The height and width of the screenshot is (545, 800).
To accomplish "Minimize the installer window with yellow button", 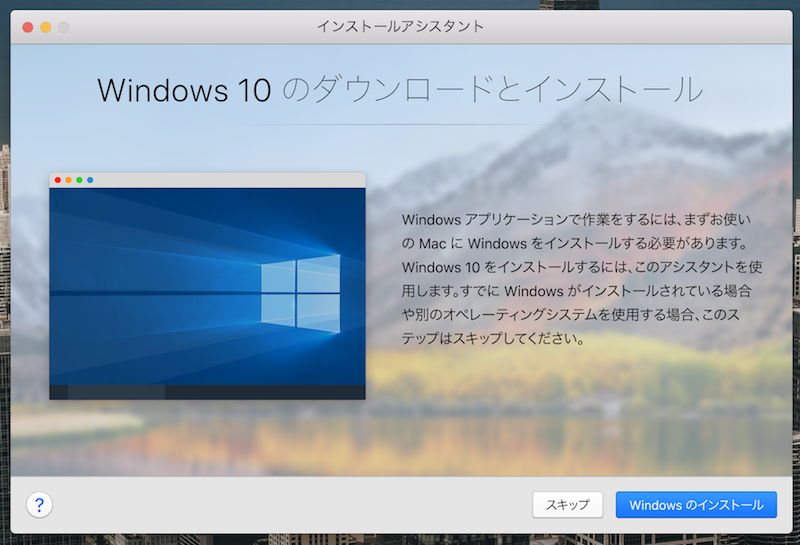I will pyautogui.click(x=45, y=27).
